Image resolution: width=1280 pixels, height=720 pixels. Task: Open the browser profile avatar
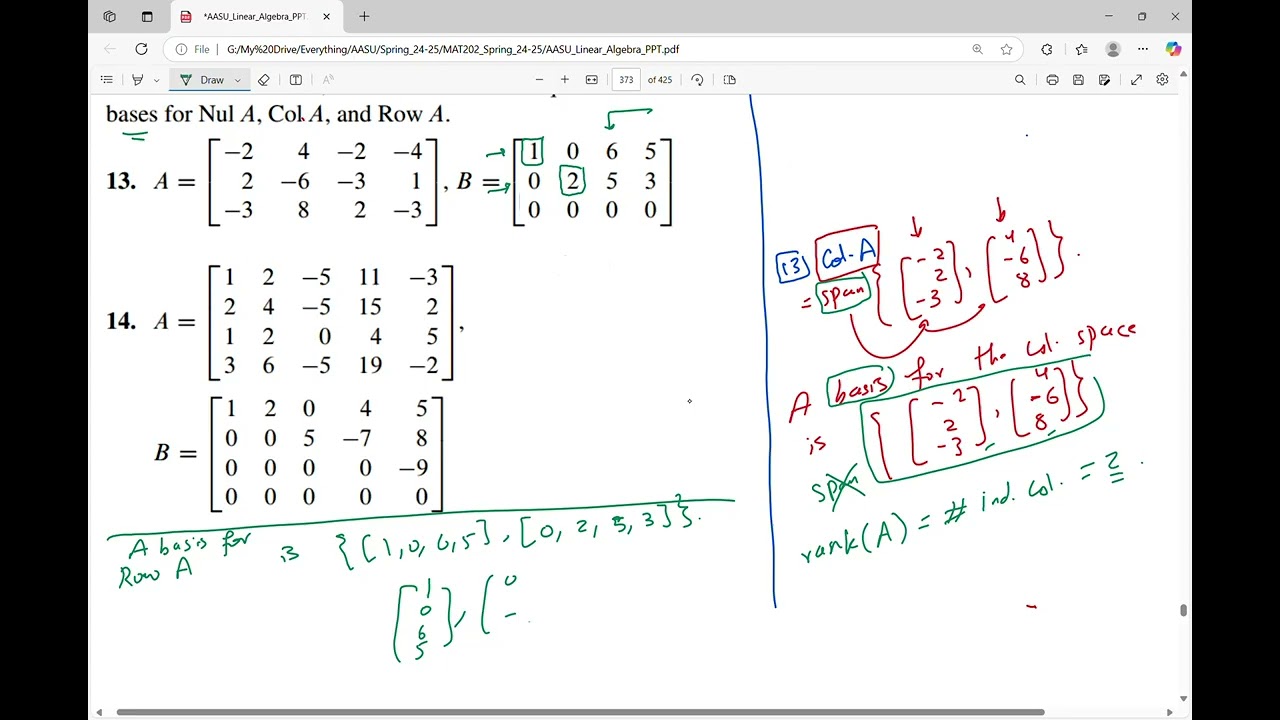pyautogui.click(x=1113, y=49)
